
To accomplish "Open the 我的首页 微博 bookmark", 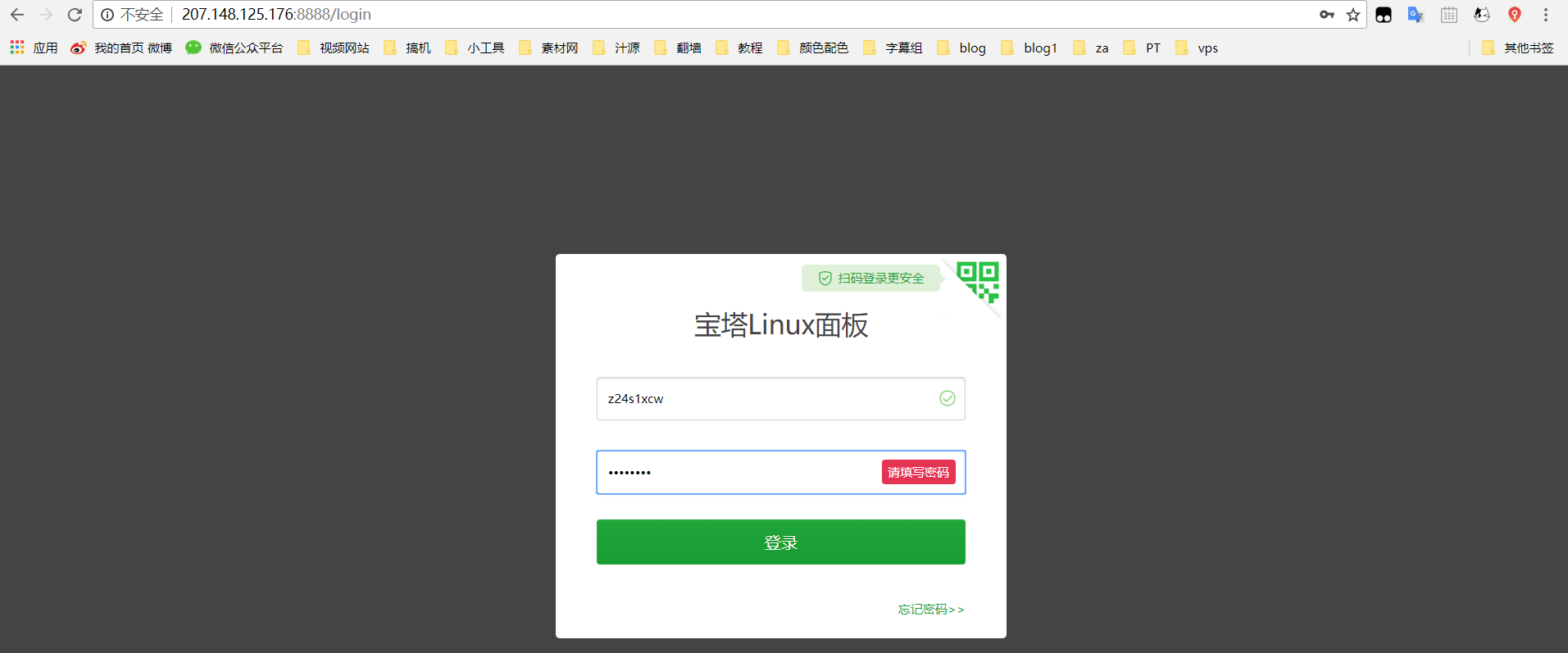I will tap(121, 48).
